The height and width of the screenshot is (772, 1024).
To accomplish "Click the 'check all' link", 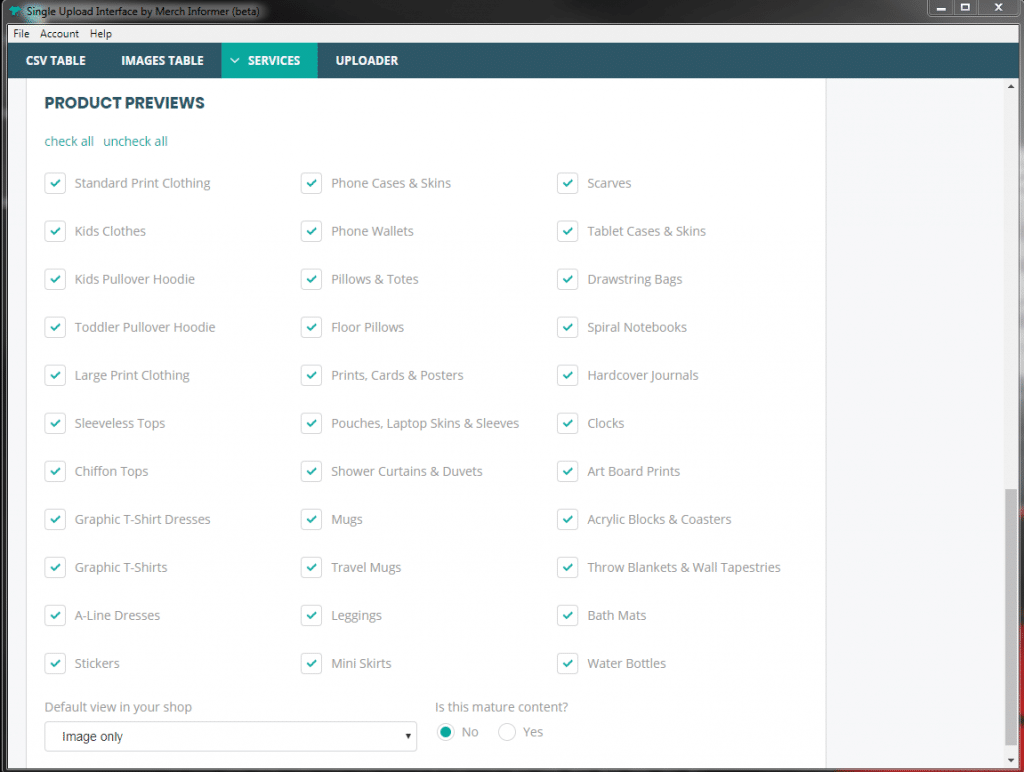I will (x=69, y=141).
